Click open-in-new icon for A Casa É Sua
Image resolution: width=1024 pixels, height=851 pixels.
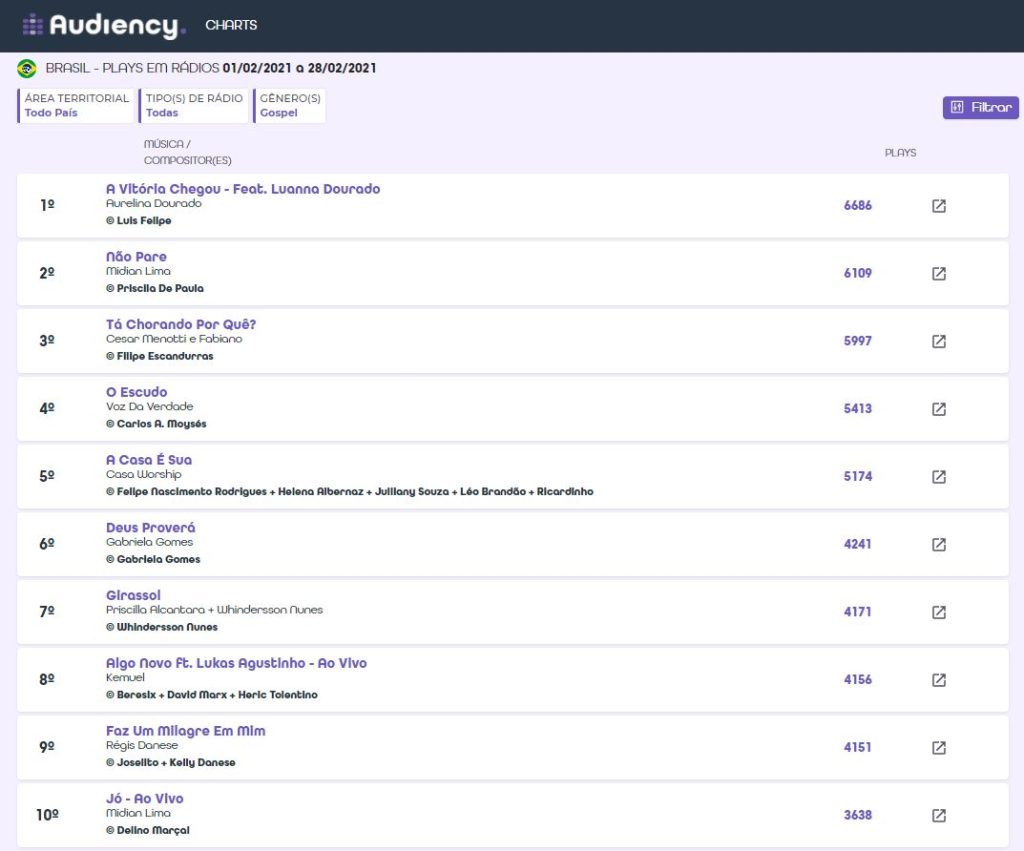pyautogui.click(x=938, y=477)
